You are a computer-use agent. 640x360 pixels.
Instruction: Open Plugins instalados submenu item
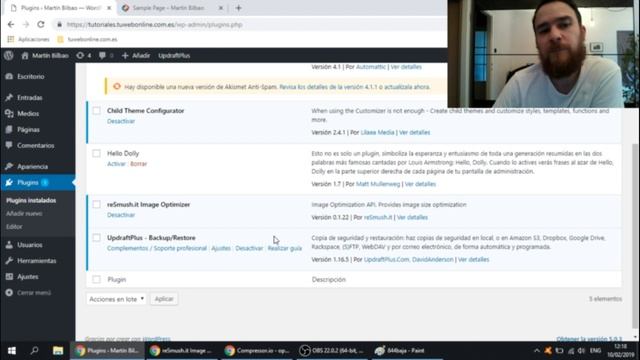click(31, 200)
